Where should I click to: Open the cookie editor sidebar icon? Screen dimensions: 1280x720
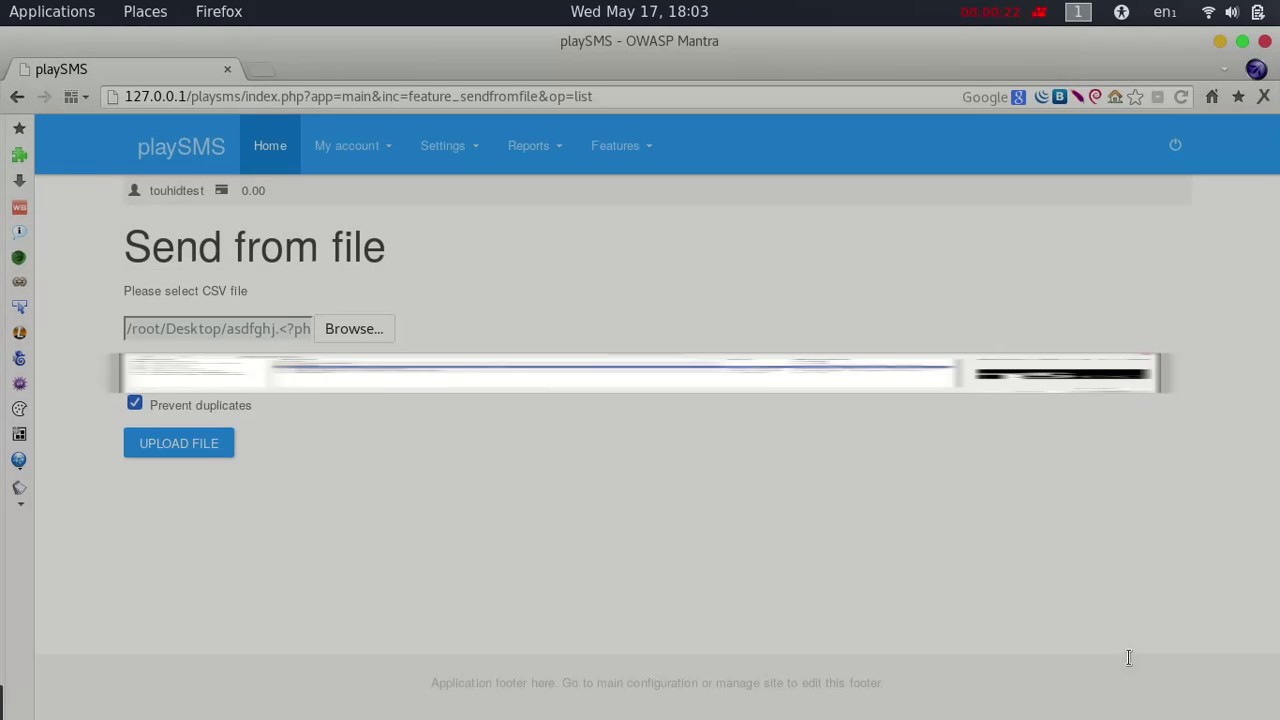[19, 409]
